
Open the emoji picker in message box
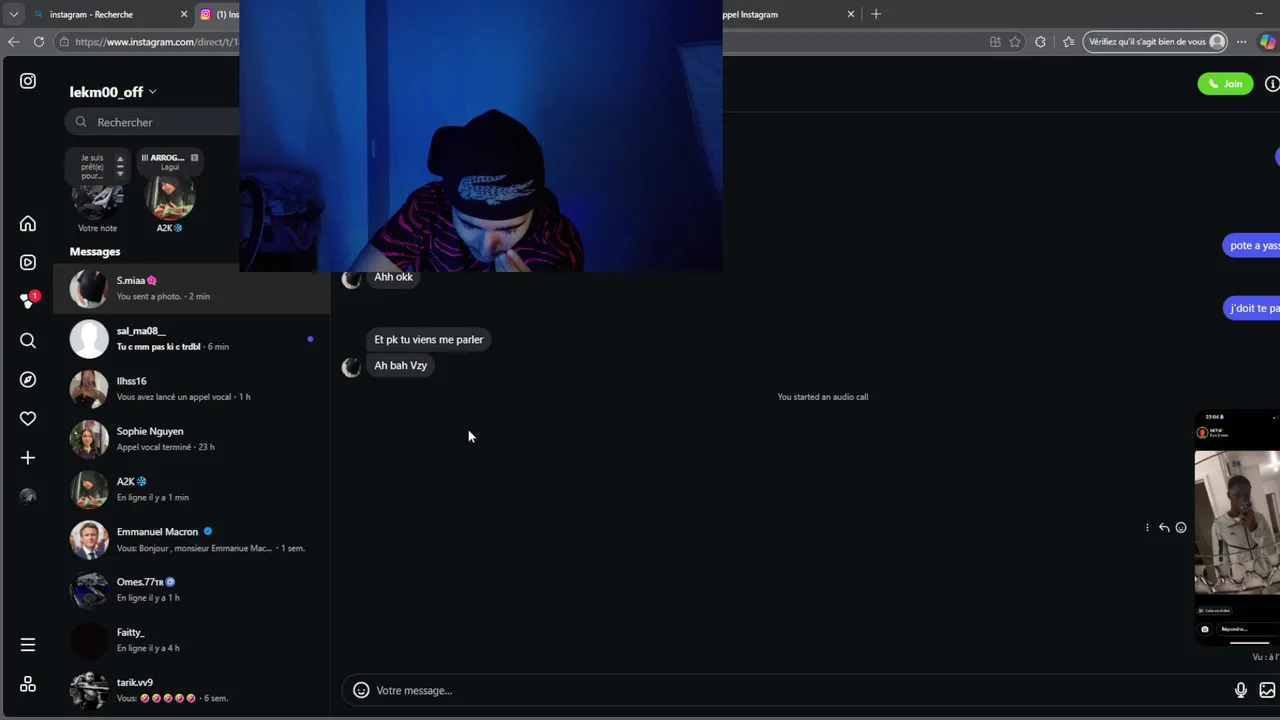[361, 690]
